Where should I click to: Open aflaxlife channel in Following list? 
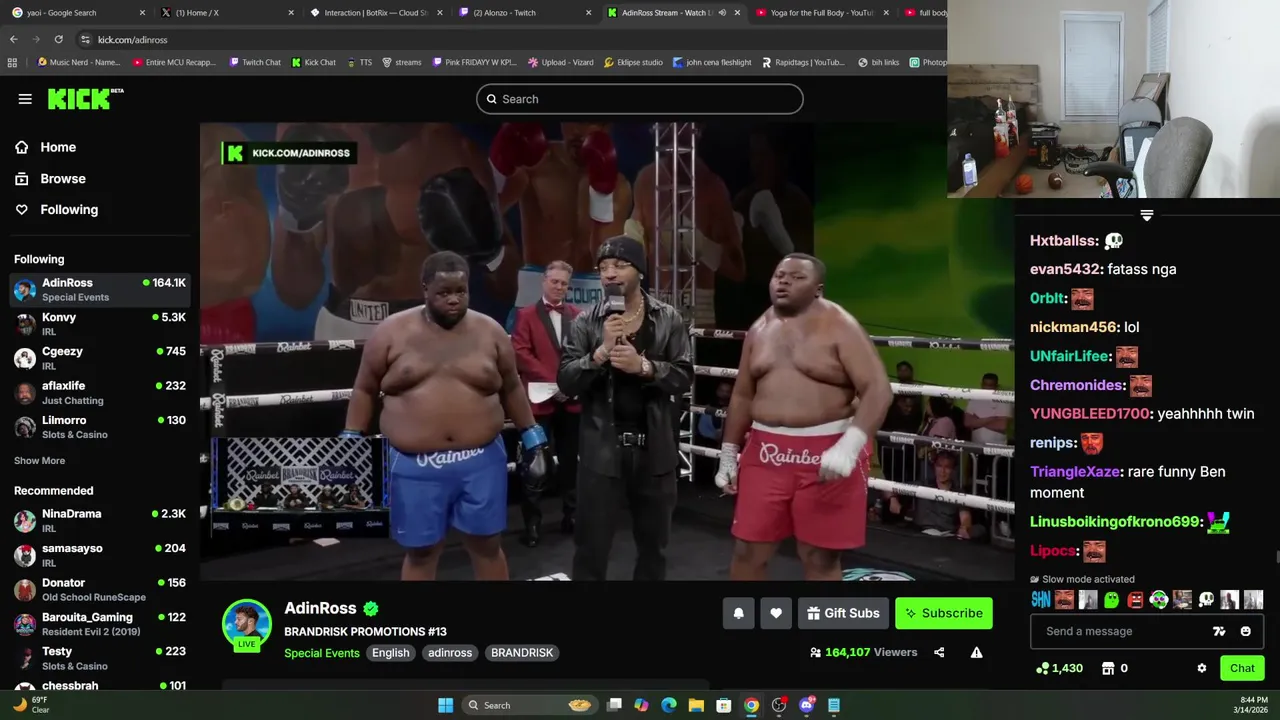click(100, 393)
